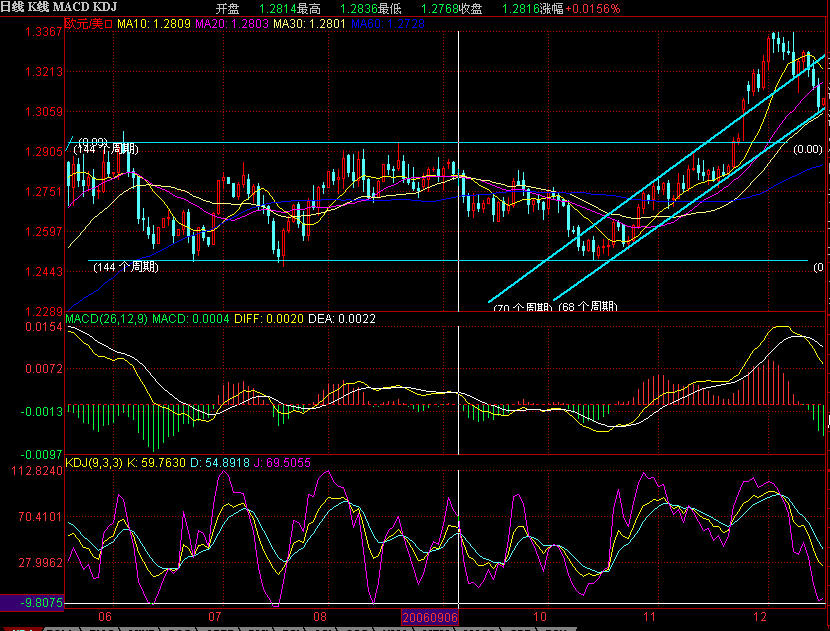Select the upper rising cyan channel line
This screenshot has width=830, height=631.
point(656,178)
